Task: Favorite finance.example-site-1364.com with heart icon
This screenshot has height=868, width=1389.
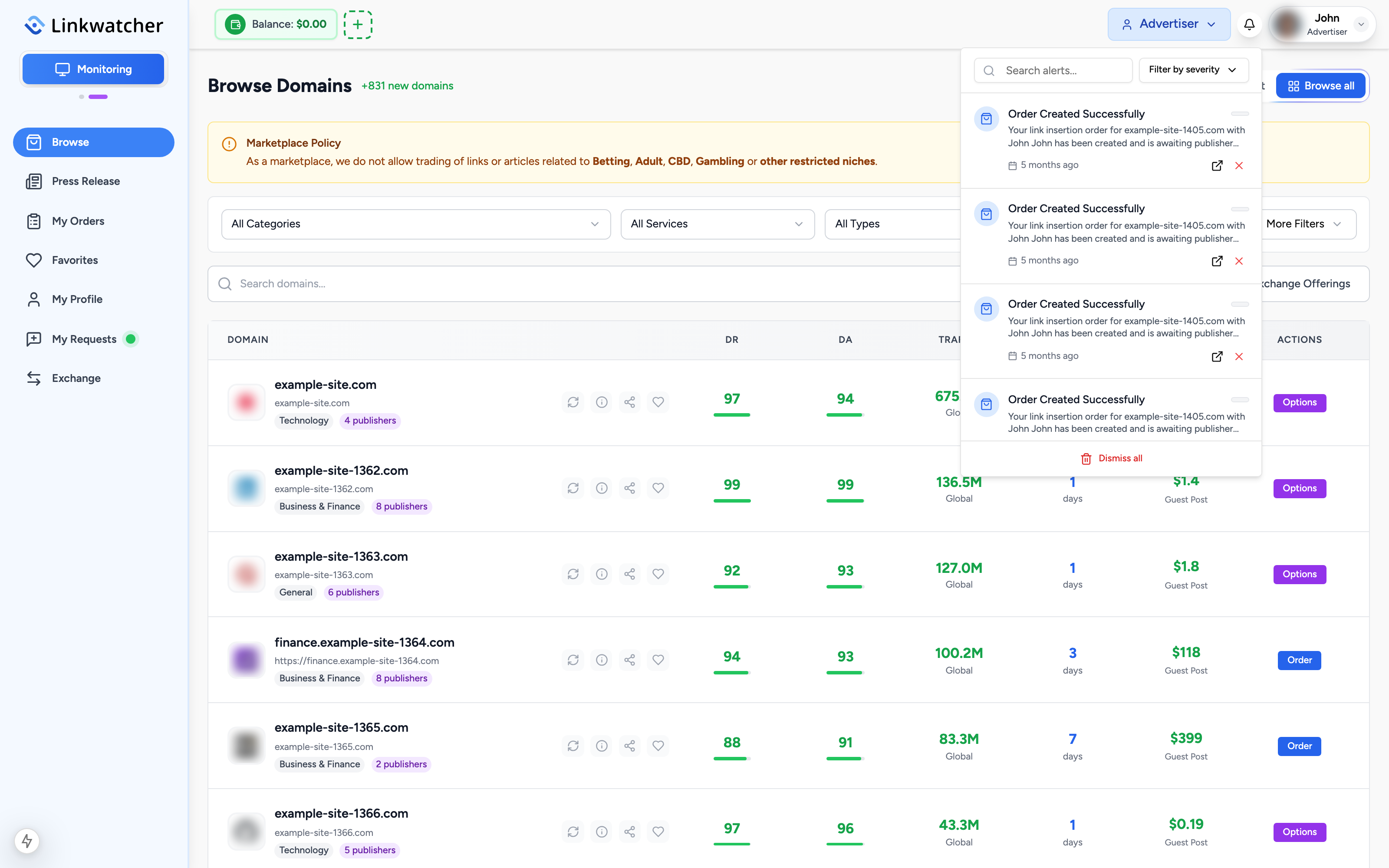Action: click(658, 660)
